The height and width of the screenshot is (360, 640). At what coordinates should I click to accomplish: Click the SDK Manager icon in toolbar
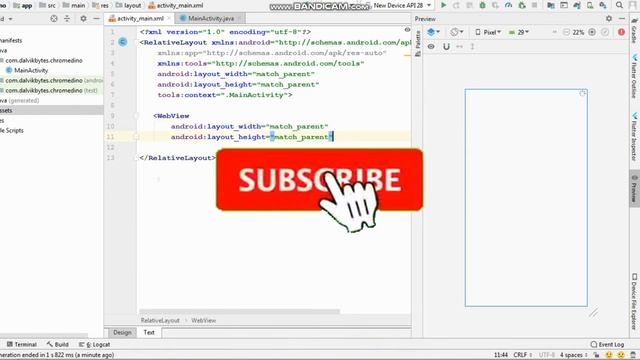(x=603, y=5)
